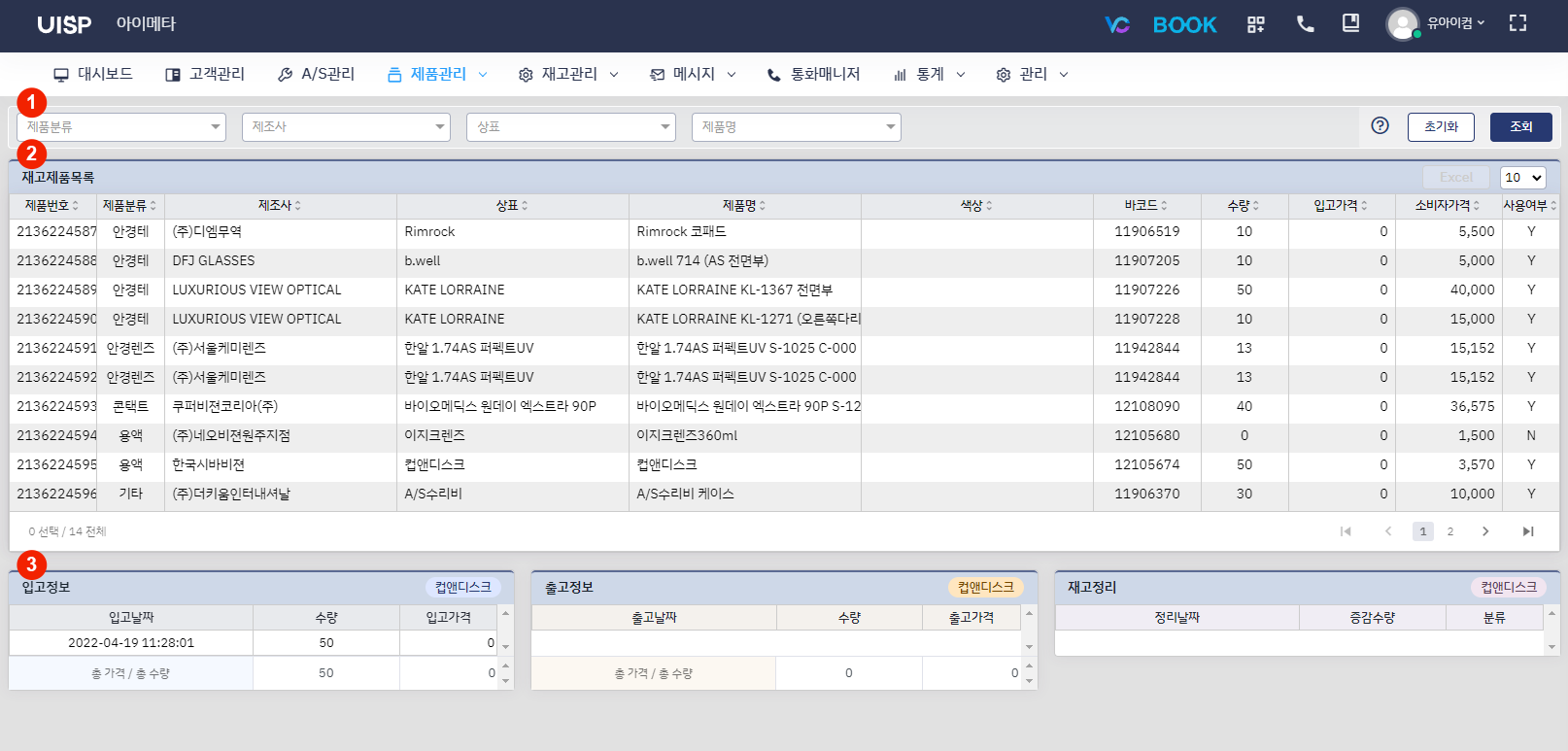Sort by 제품번호 column header
Image resolution: width=1568 pixels, height=751 pixels.
(52, 205)
